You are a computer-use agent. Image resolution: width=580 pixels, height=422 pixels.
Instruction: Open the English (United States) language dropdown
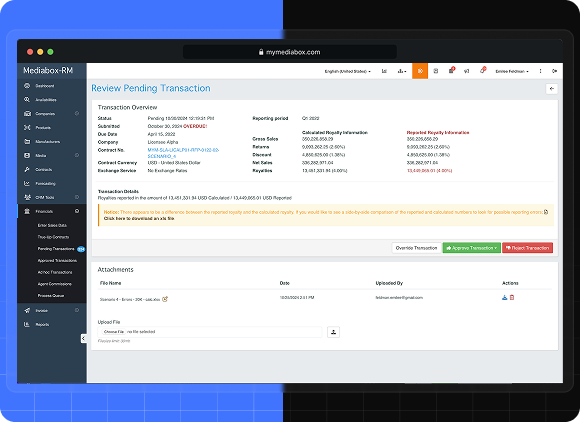(x=347, y=71)
